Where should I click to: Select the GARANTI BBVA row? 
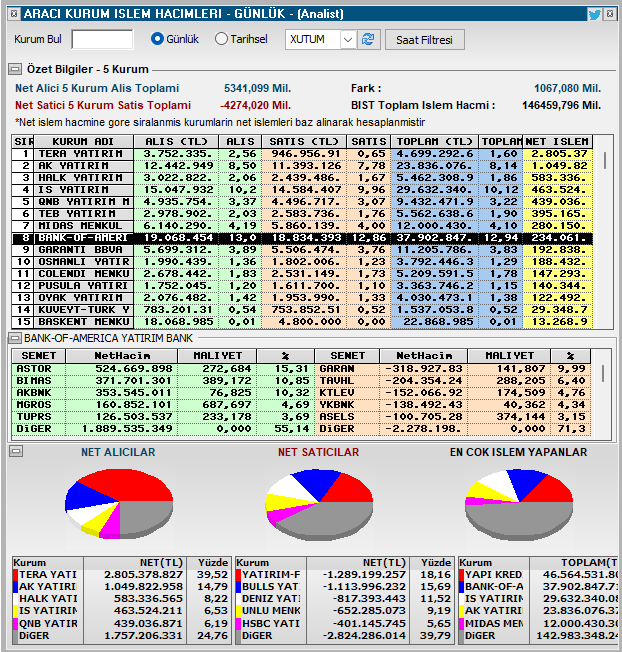302,250
